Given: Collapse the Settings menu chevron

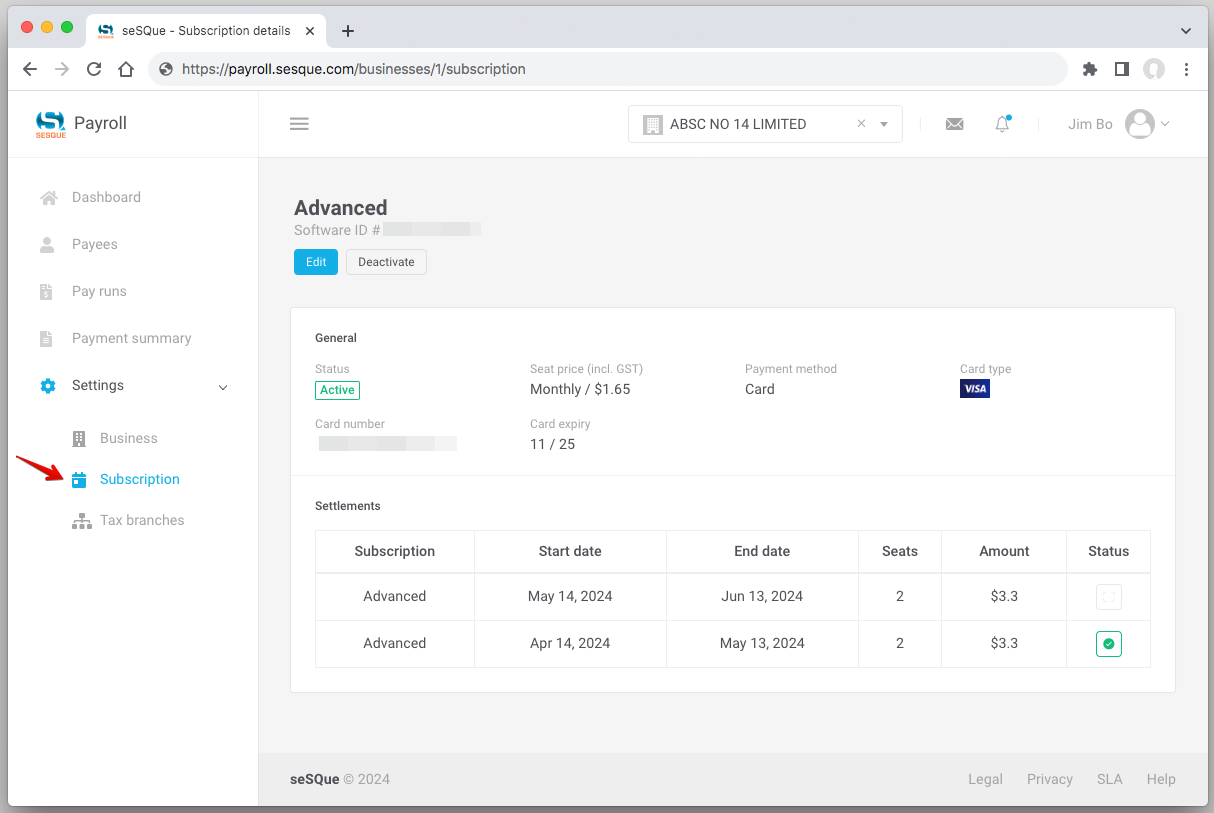Looking at the screenshot, I should [223, 387].
